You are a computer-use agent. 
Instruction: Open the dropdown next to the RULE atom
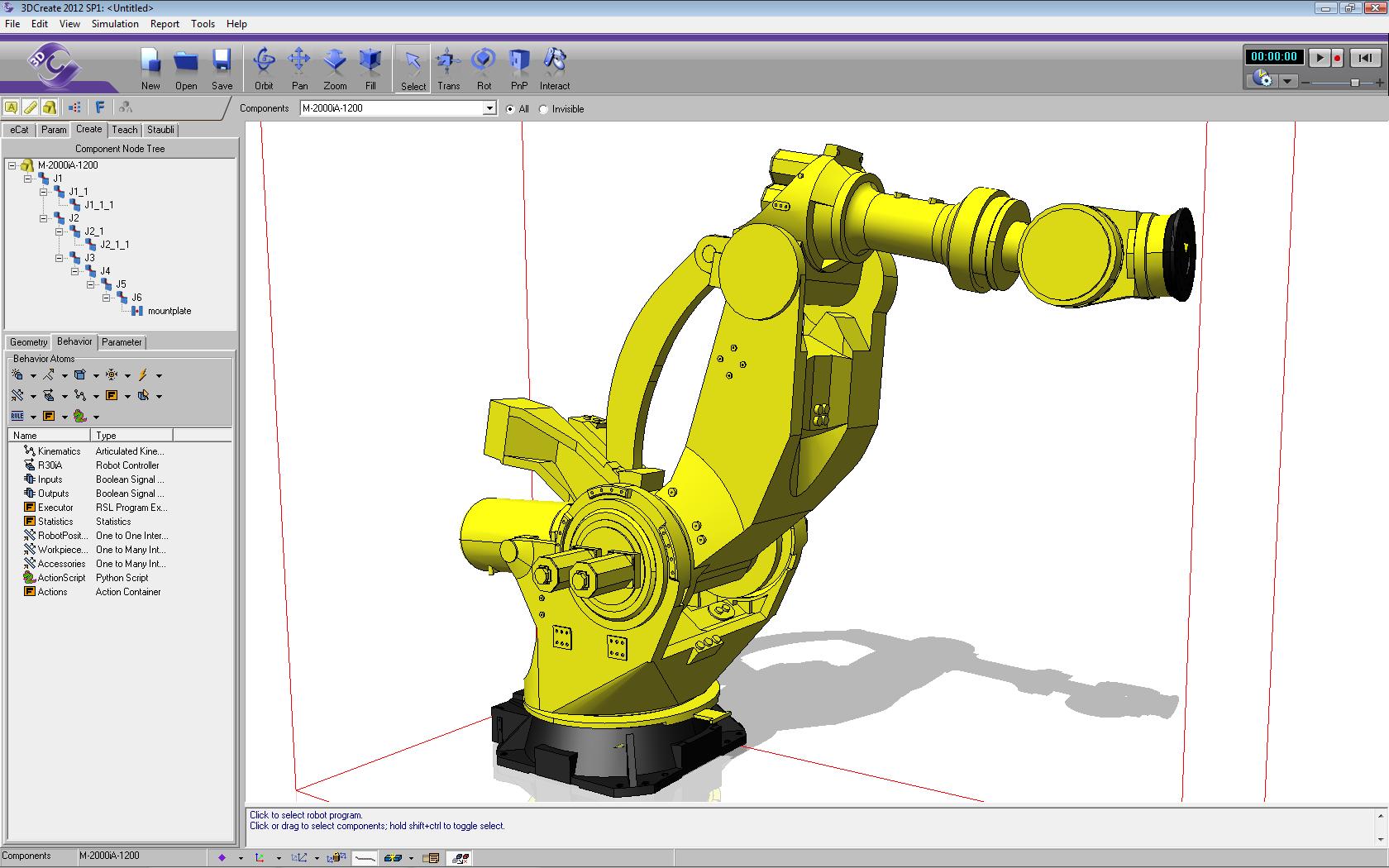click(33, 417)
